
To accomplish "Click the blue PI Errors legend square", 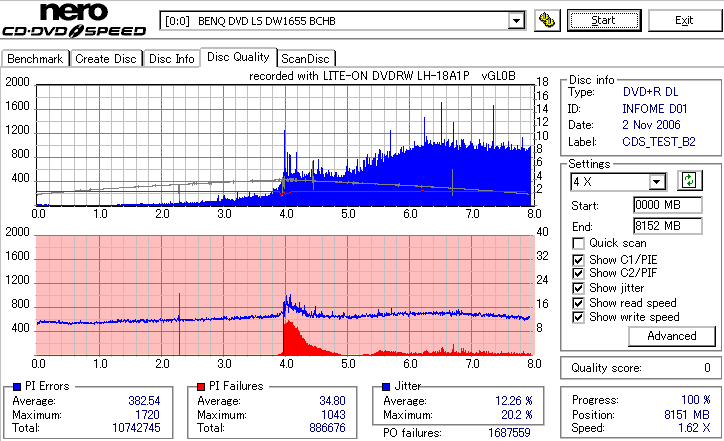I will pos(18,387).
